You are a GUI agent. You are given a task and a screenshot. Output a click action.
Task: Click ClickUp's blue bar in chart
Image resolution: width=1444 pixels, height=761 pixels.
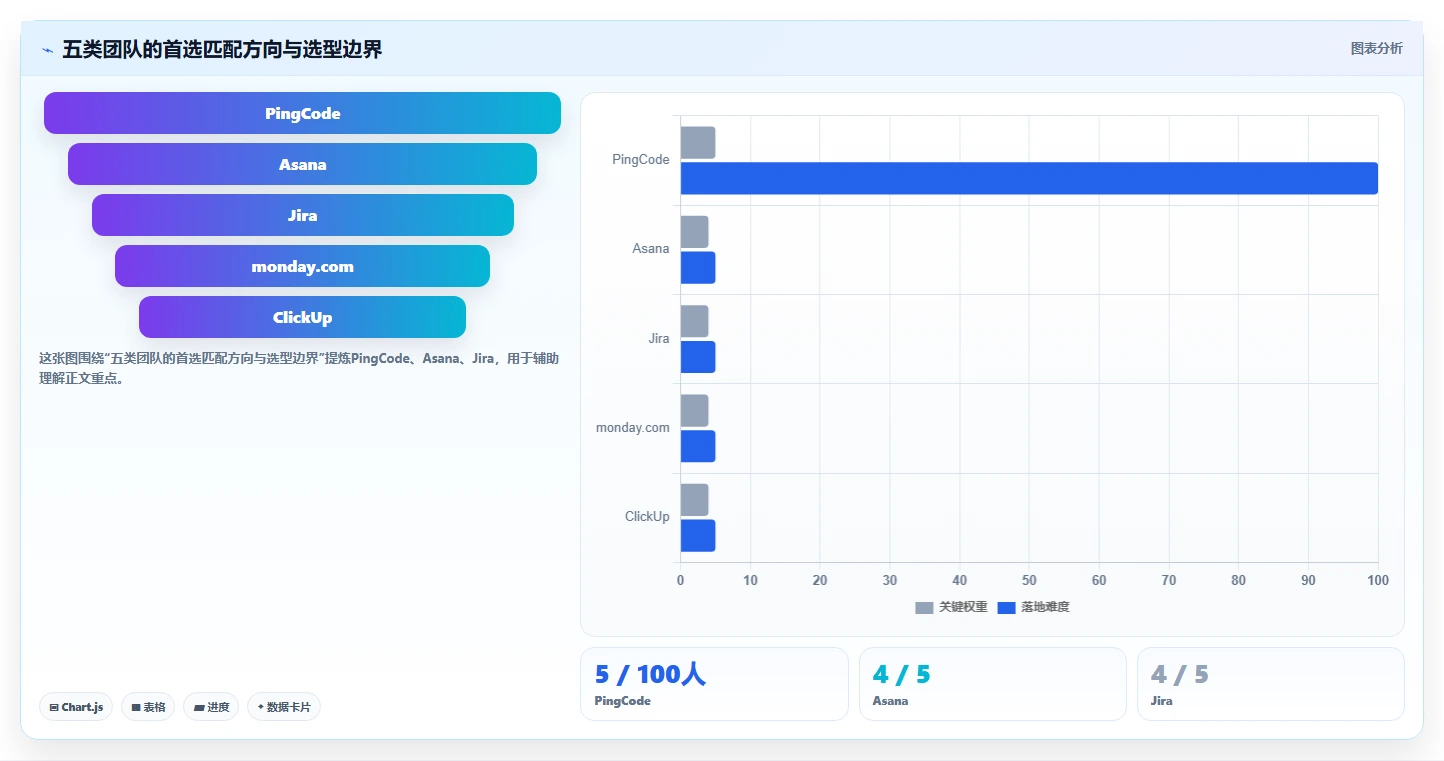pos(698,535)
